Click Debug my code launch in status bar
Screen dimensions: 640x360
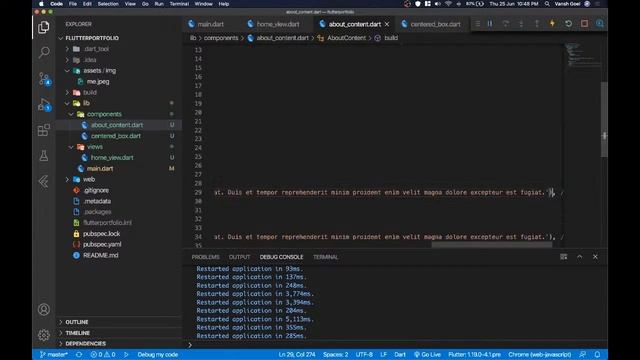tap(158, 355)
